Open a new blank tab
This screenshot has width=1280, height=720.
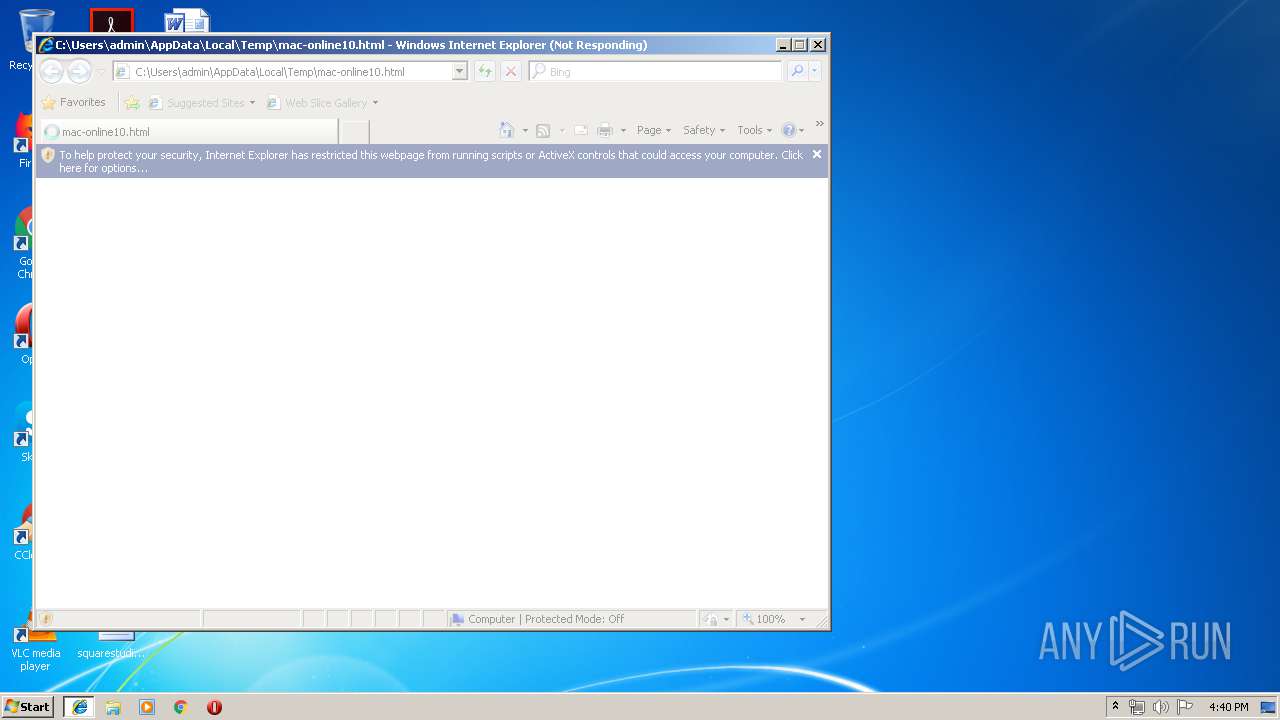354,131
